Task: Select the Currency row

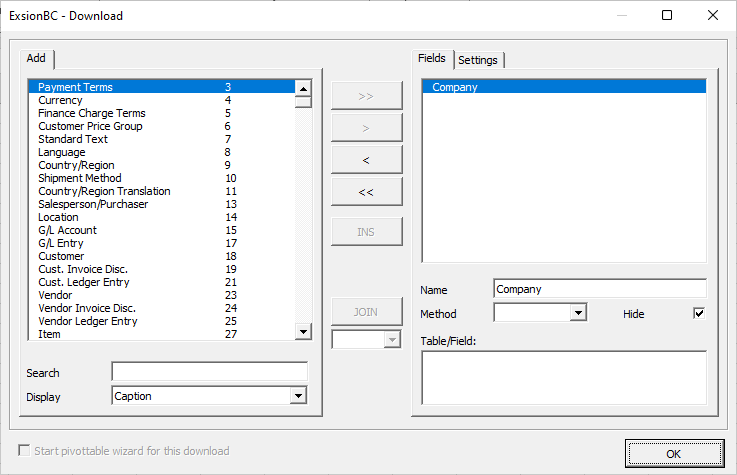Action: 162,100
